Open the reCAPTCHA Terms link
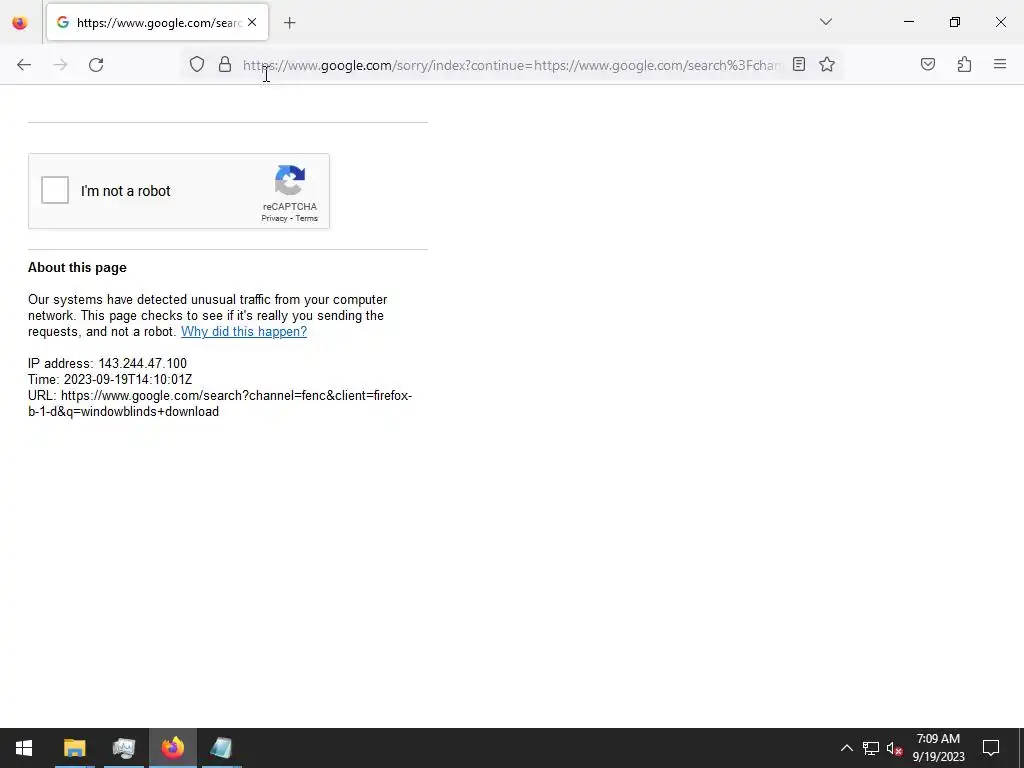This screenshot has width=1024, height=768. (306, 218)
